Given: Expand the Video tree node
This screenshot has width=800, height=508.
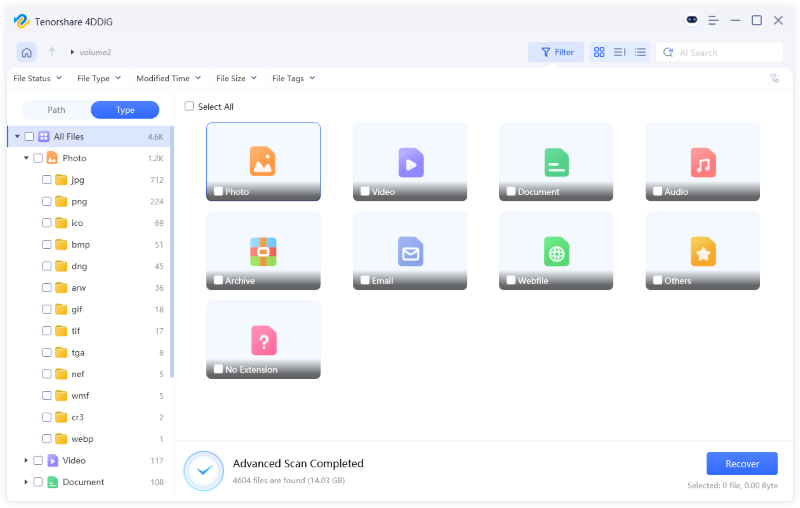Looking at the screenshot, I should click(x=26, y=460).
